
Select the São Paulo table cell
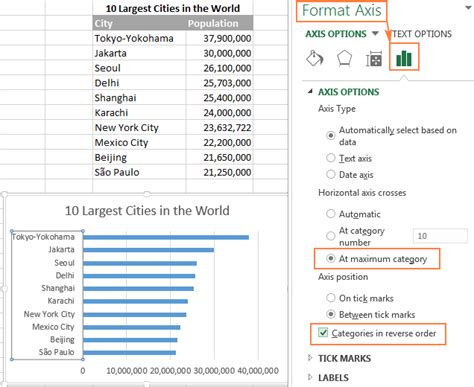click(x=139, y=172)
